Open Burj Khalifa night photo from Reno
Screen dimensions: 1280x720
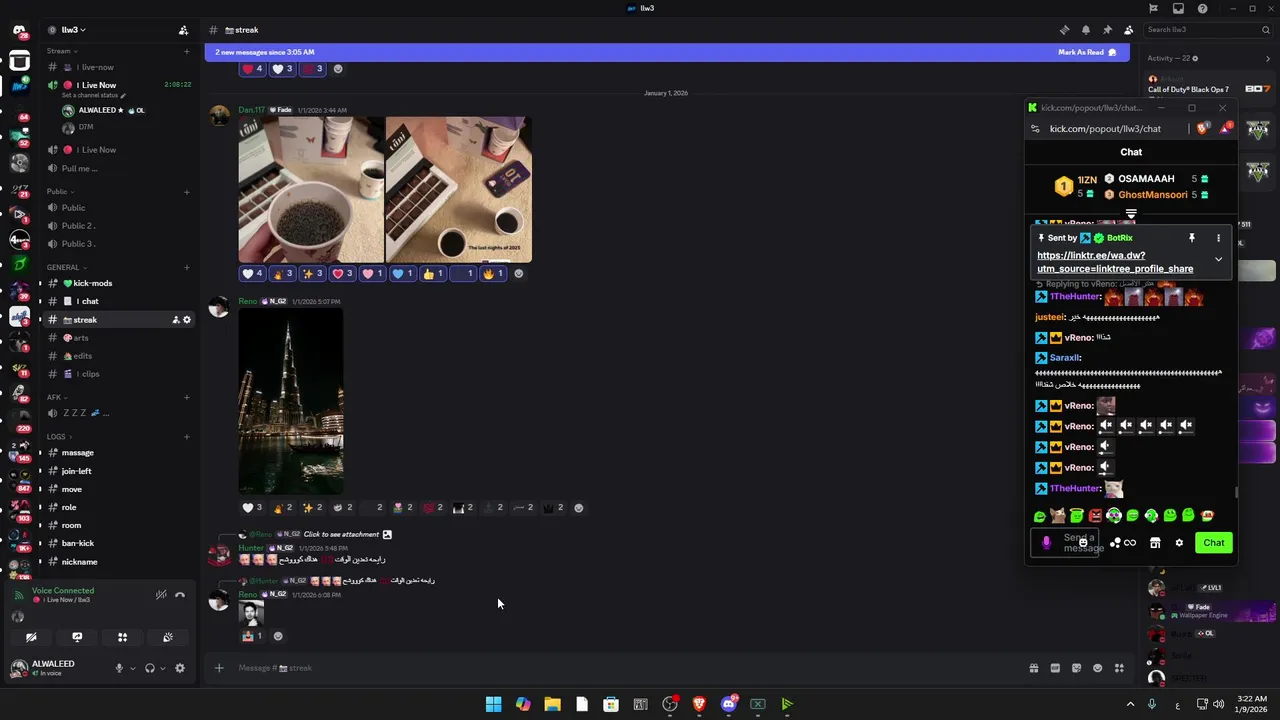(291, 401)
